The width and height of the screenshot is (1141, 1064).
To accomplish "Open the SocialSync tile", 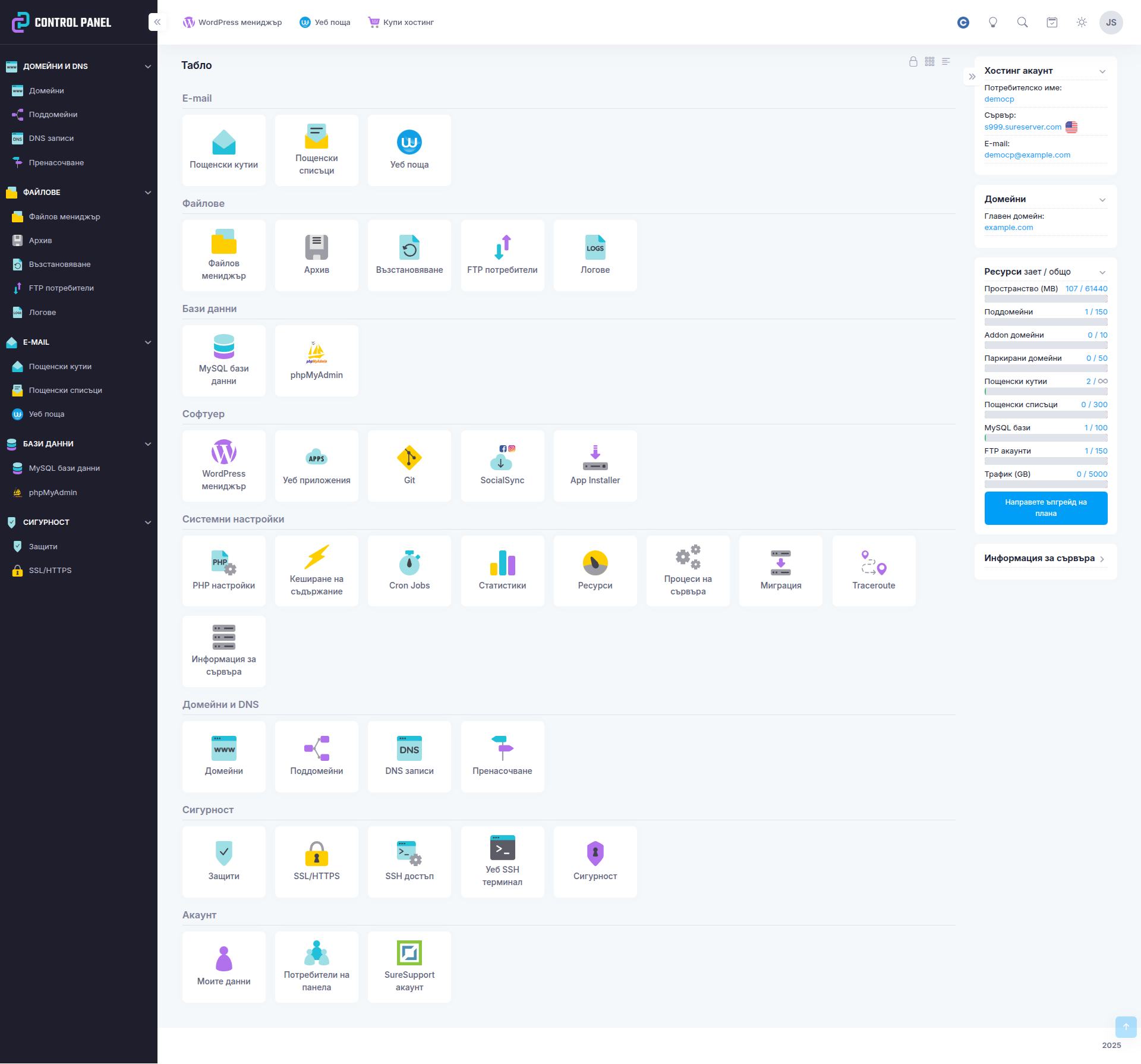I will pyautogui.click(x=502, y=466).
